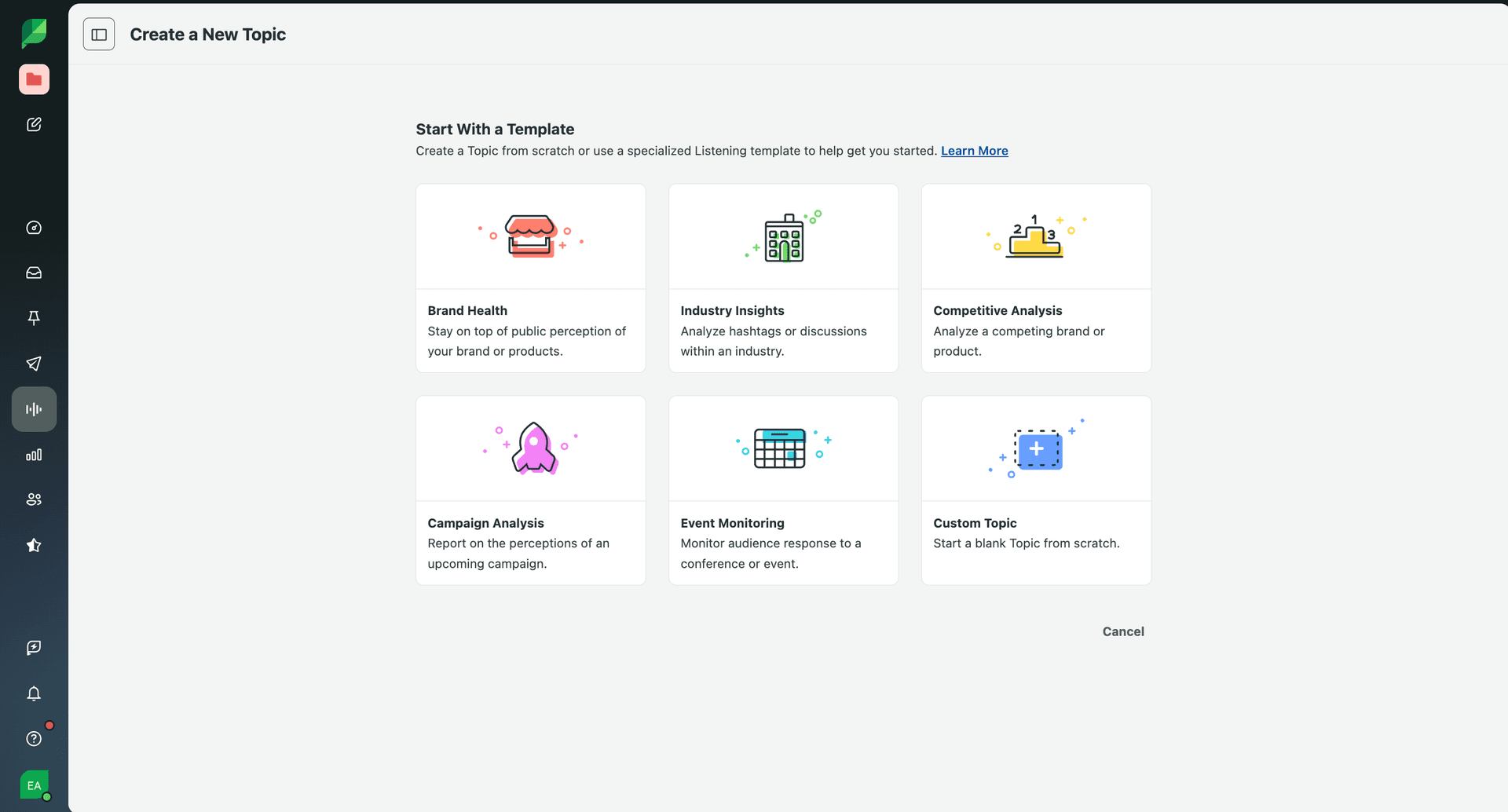Click the lightning chat bubble icon
Screen dimensions: 1508x812
34,648
